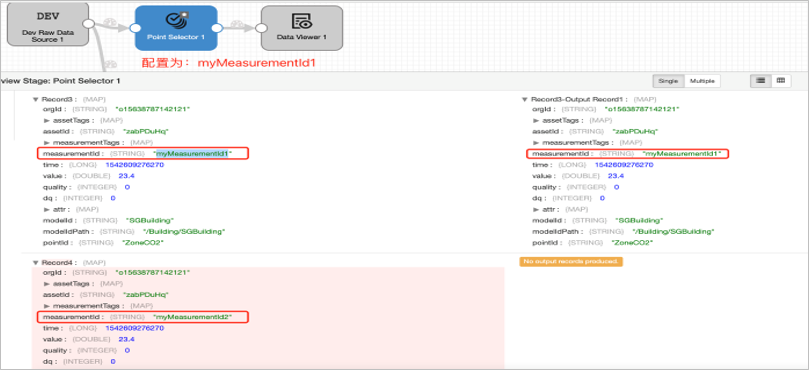This screenshot has height=370, width=809.
Task: Click modelId value SGBuilding in Record3-Output Record1
Action: click(640, 220)
